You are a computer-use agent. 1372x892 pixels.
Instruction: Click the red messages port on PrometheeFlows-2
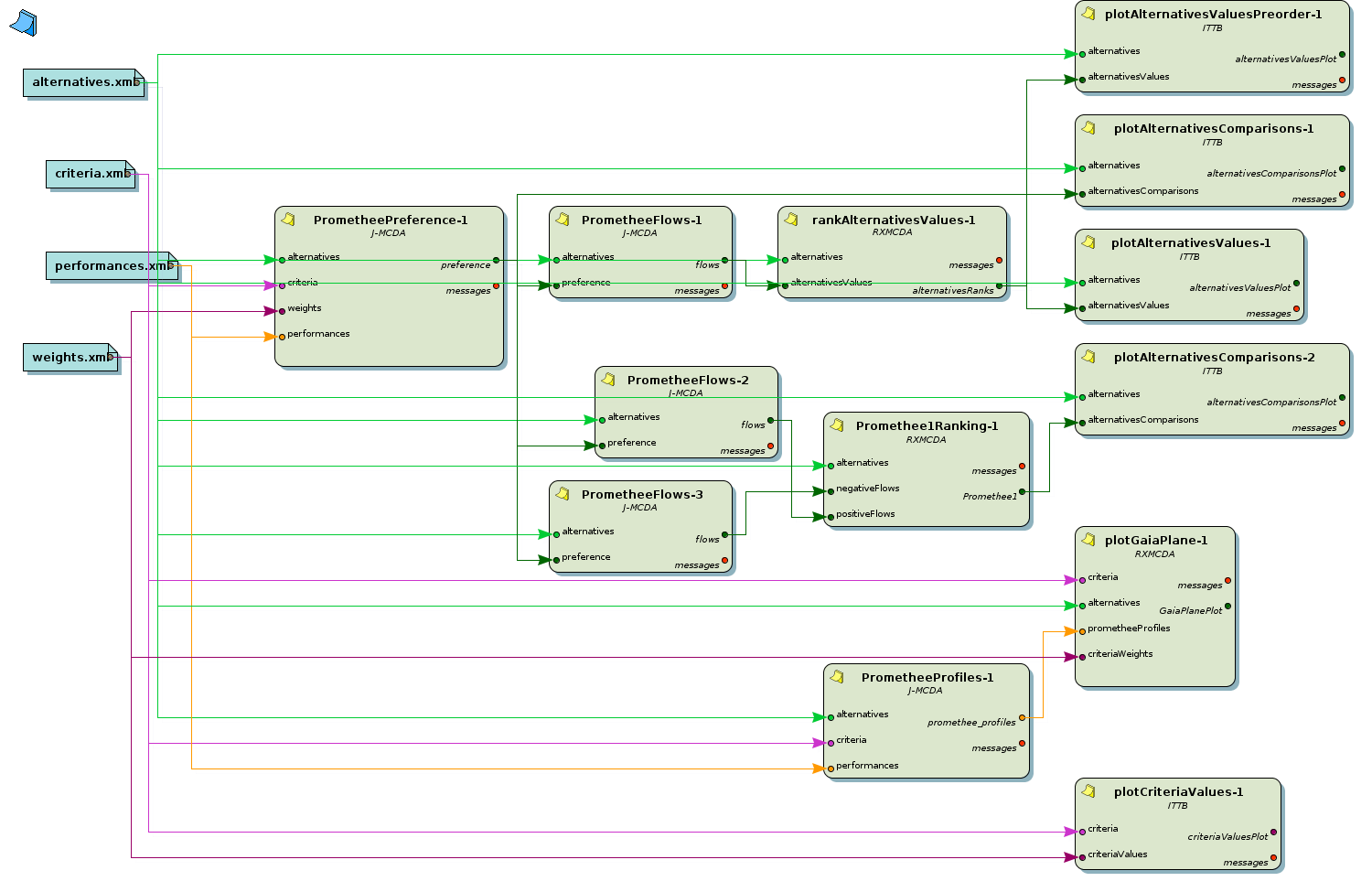pyautogui.click(x=771, y=446)
